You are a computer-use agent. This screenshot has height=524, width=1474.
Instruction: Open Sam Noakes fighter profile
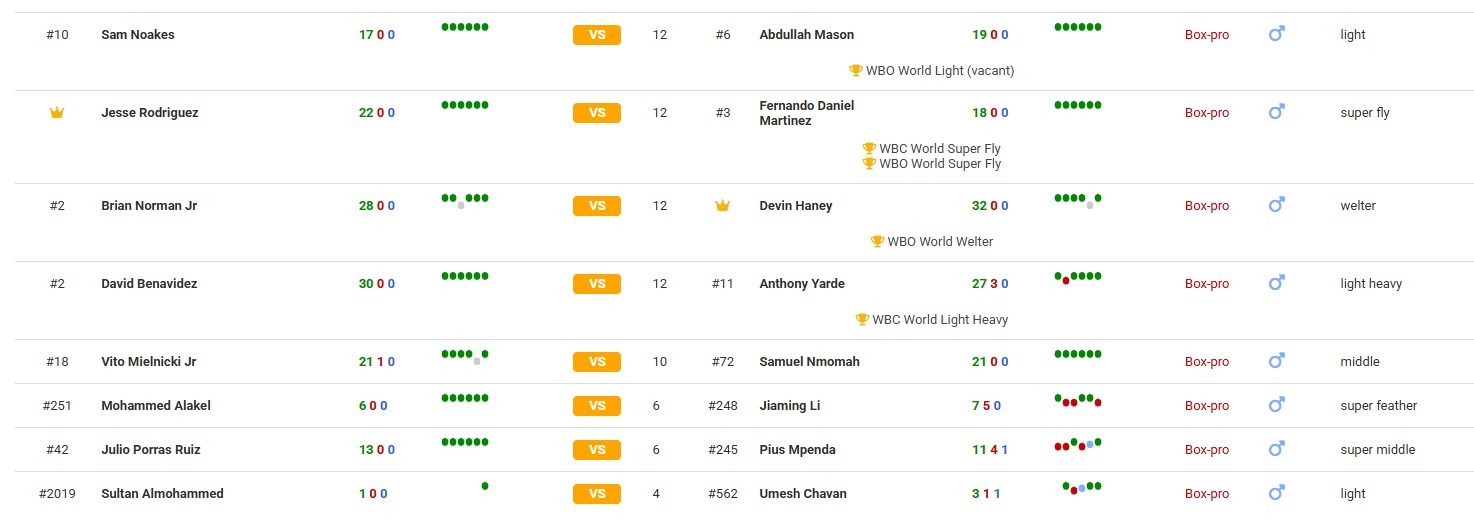(x=138, y=35)
